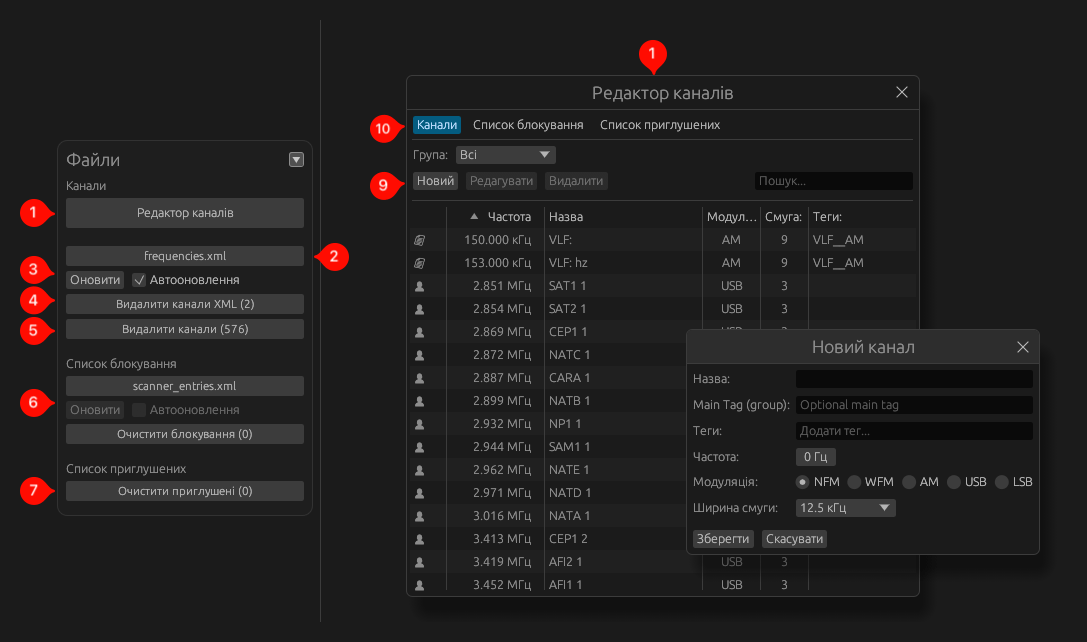Click the user icon in the NATD 1 row

point(419,493)
